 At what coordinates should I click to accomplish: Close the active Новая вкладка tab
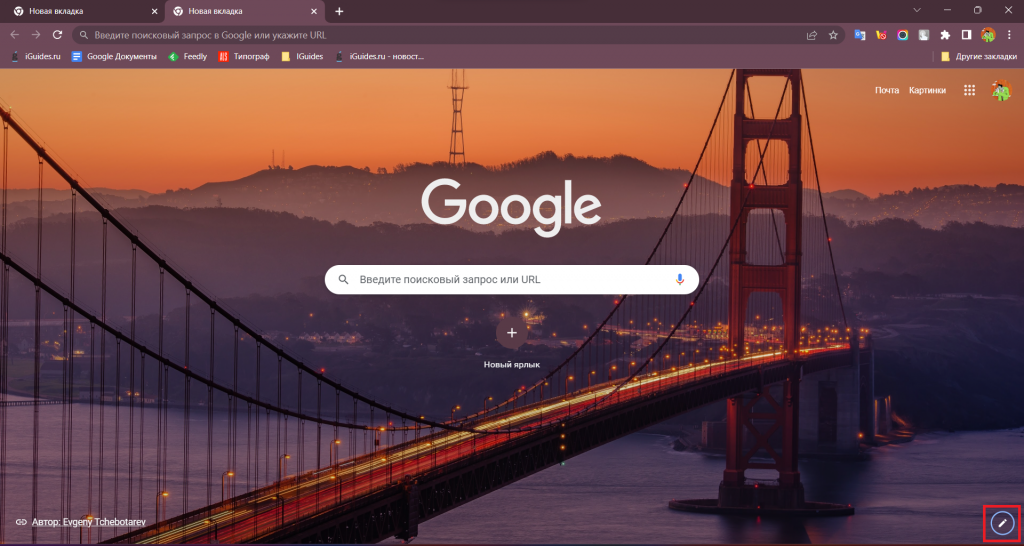pyautogui.click(x=315, y=11)
